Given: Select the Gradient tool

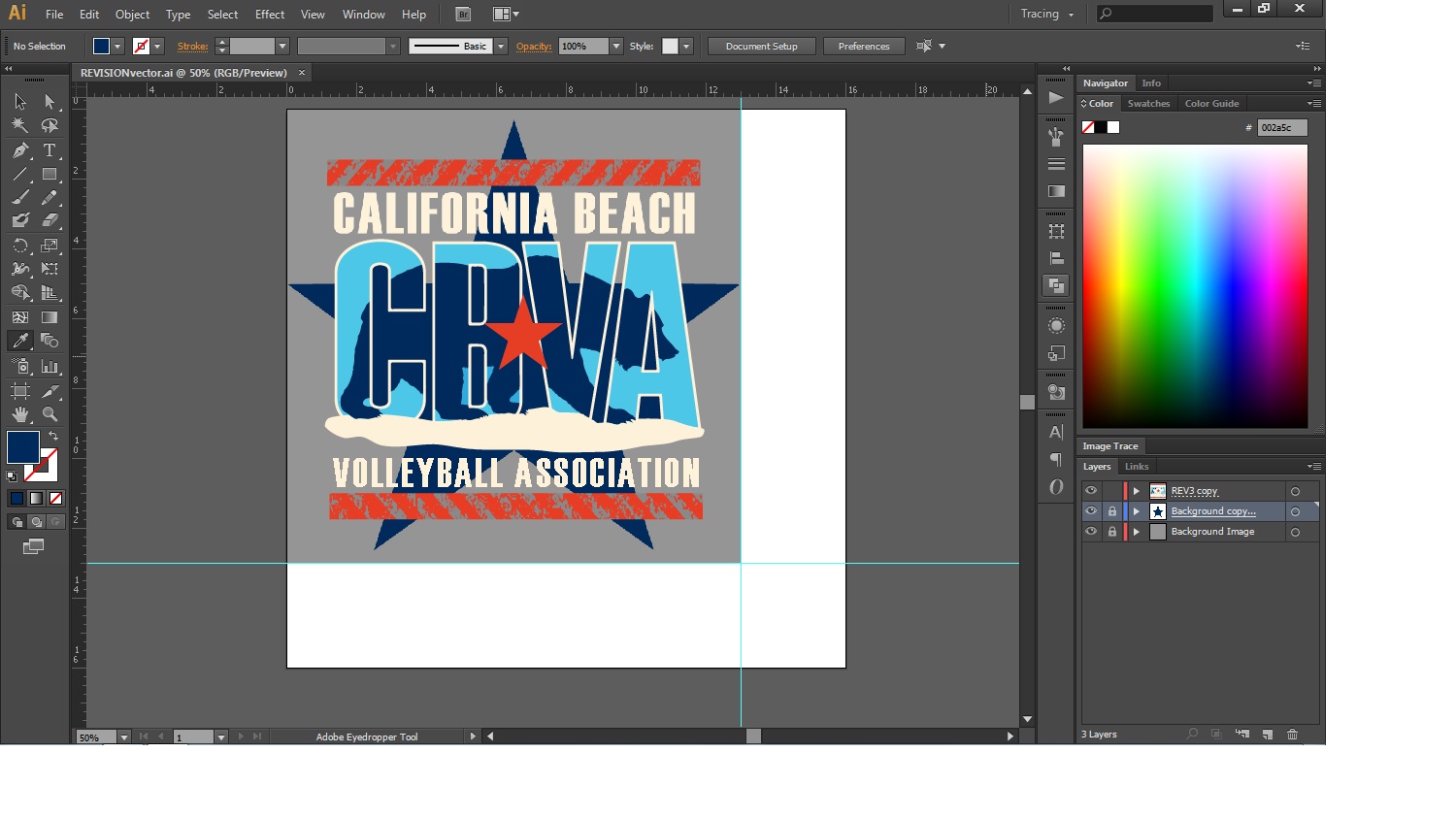Looking at the screenshot, I should click(x=50, y=317).
